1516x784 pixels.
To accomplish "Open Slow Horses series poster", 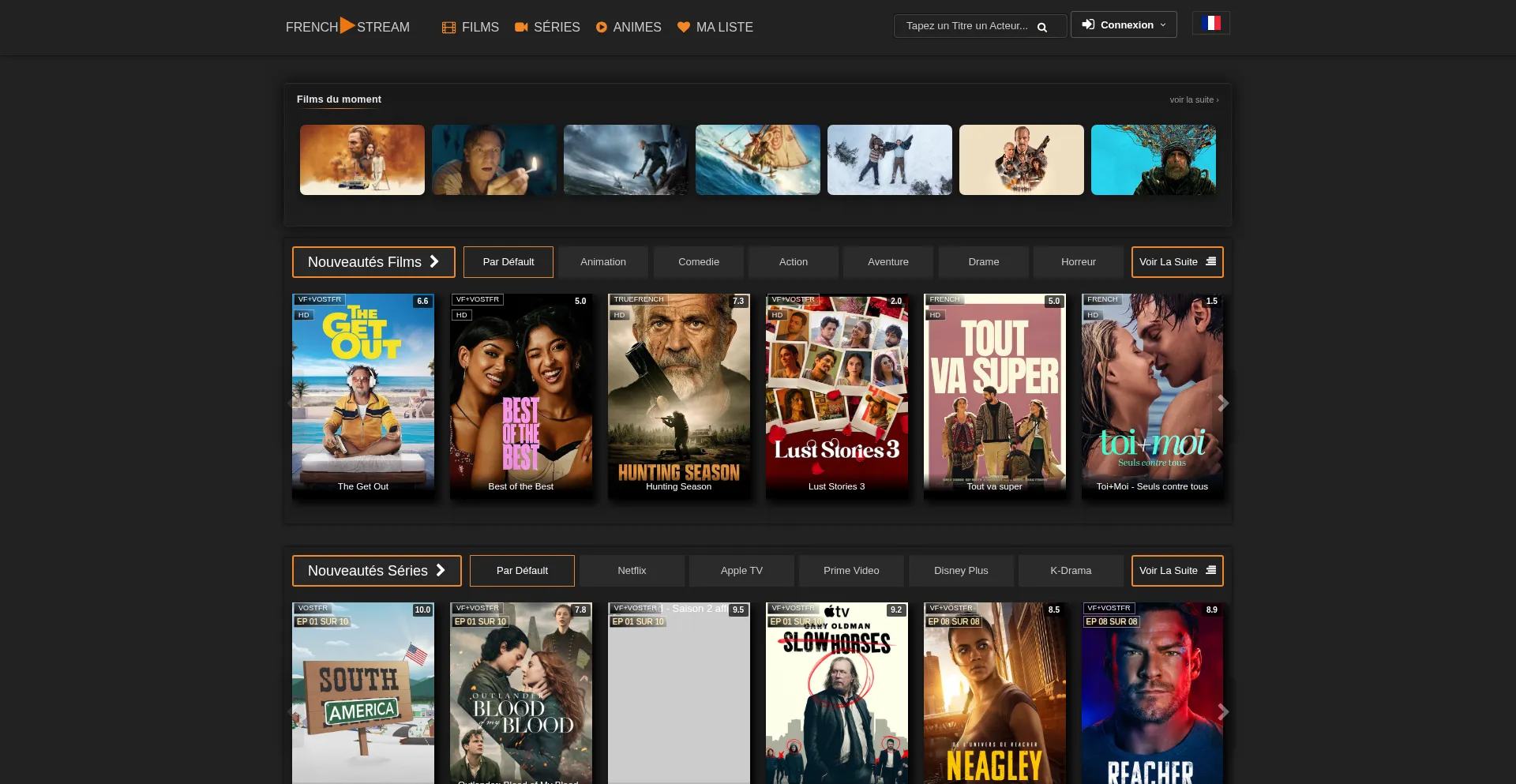I will pyautogui.click(x=837, y=693).
